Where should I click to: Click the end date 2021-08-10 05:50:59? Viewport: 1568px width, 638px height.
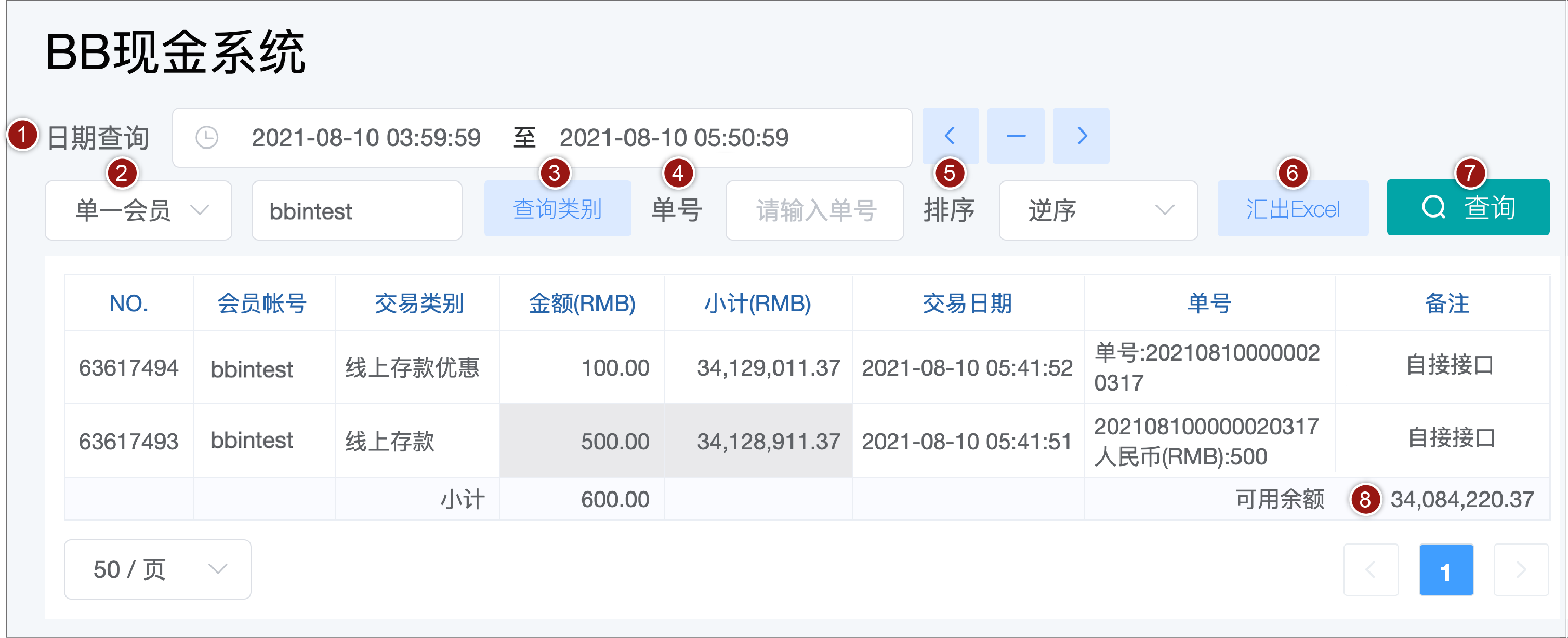[x=674, y=138]
